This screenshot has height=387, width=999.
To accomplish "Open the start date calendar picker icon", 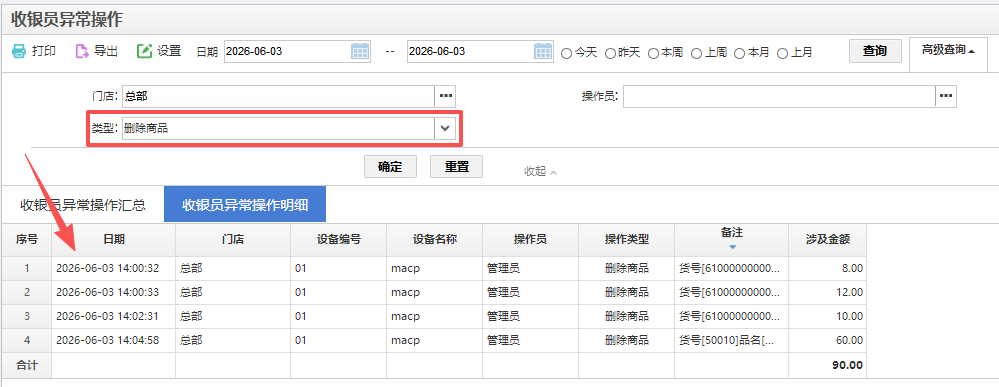I will coord(361,52).
